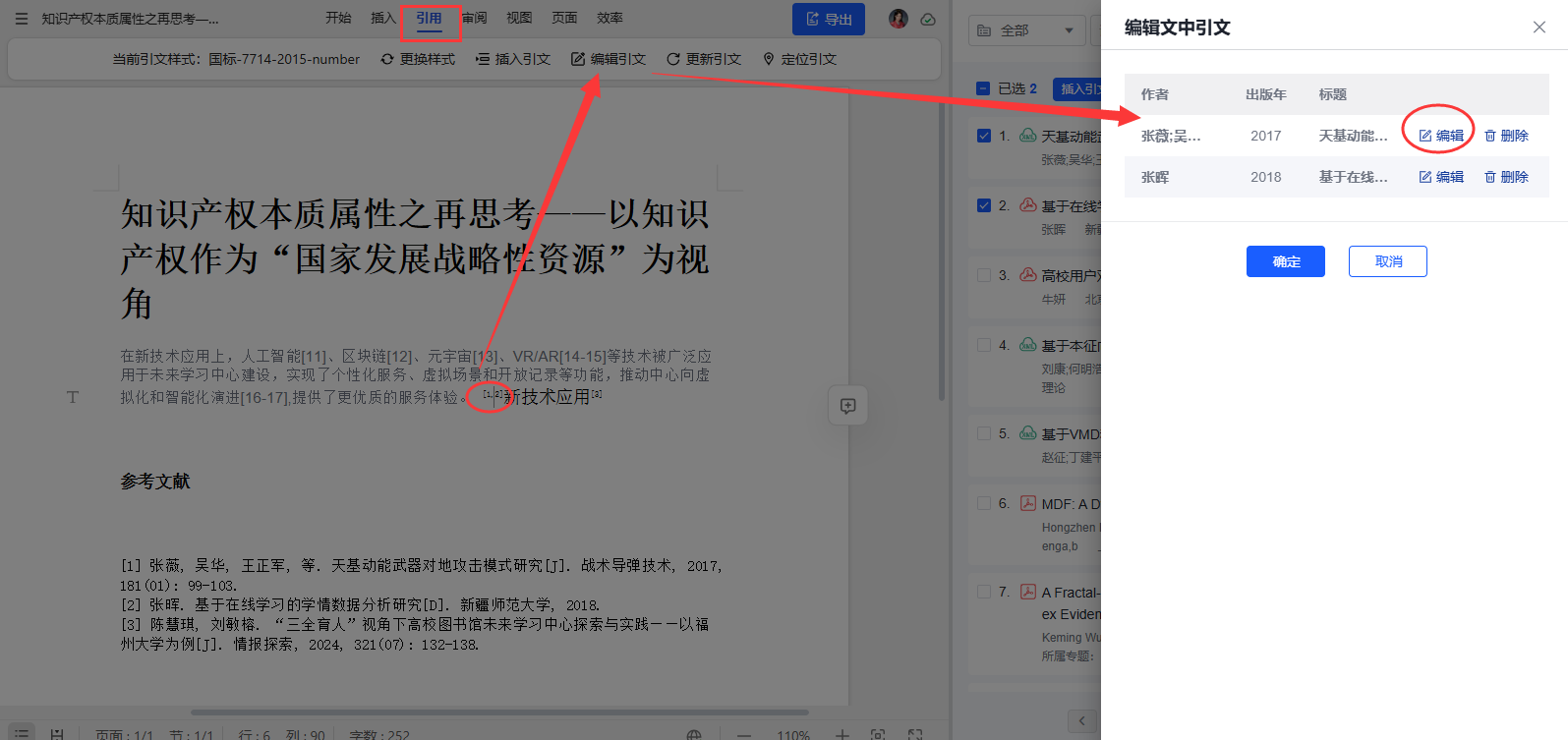Collapse the side panel with arrow button

pyautogui.click(x=1081, y=720)
